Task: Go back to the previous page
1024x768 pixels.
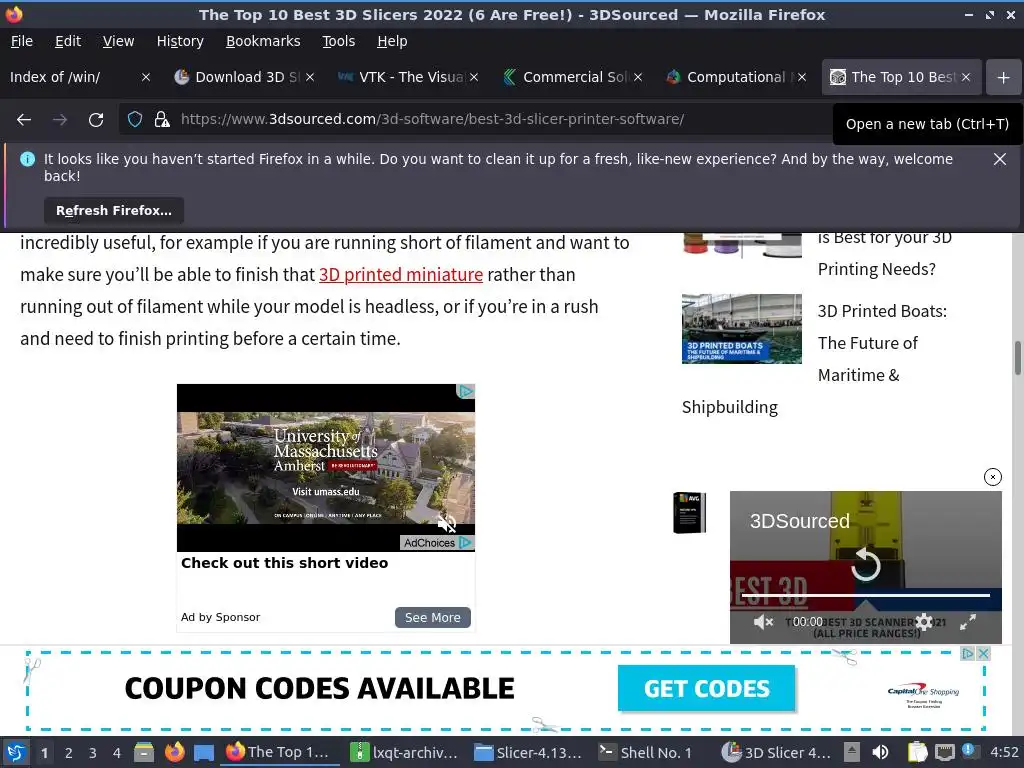Action: [24, 120]
